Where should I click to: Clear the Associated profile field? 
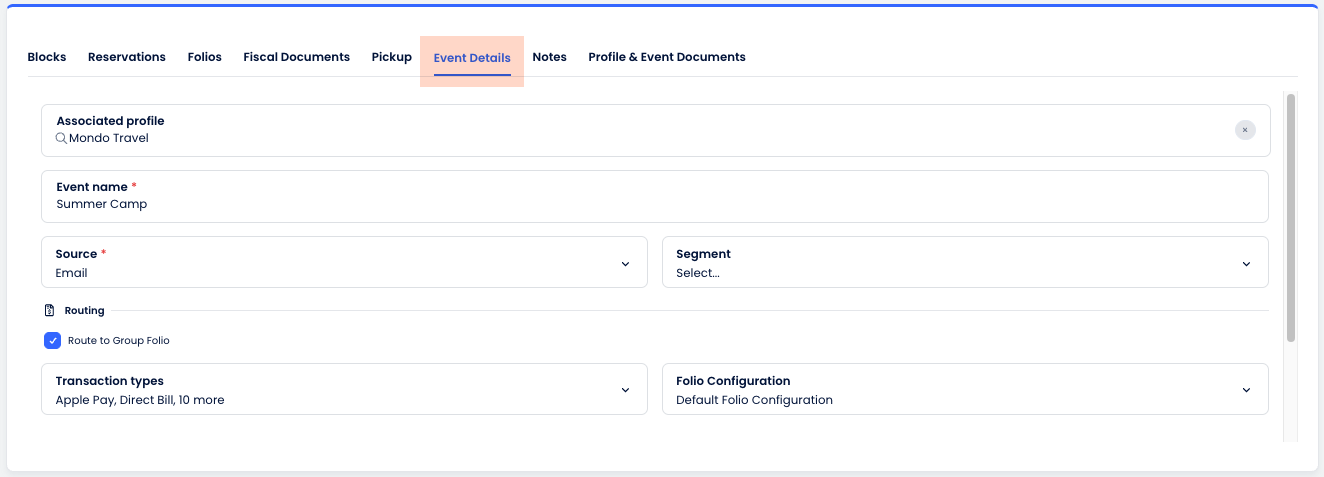(x=1245, y=130)
